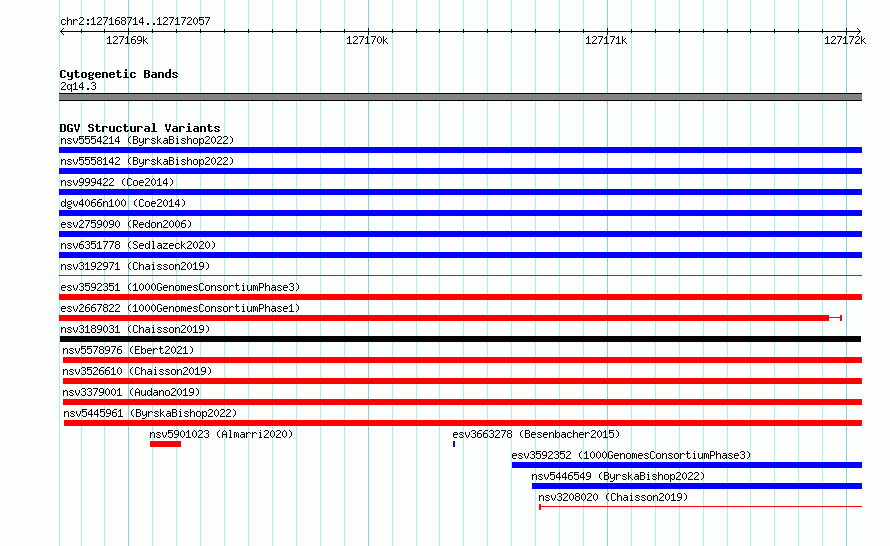Select the red bar under nsv5578976

click(463, 360)
